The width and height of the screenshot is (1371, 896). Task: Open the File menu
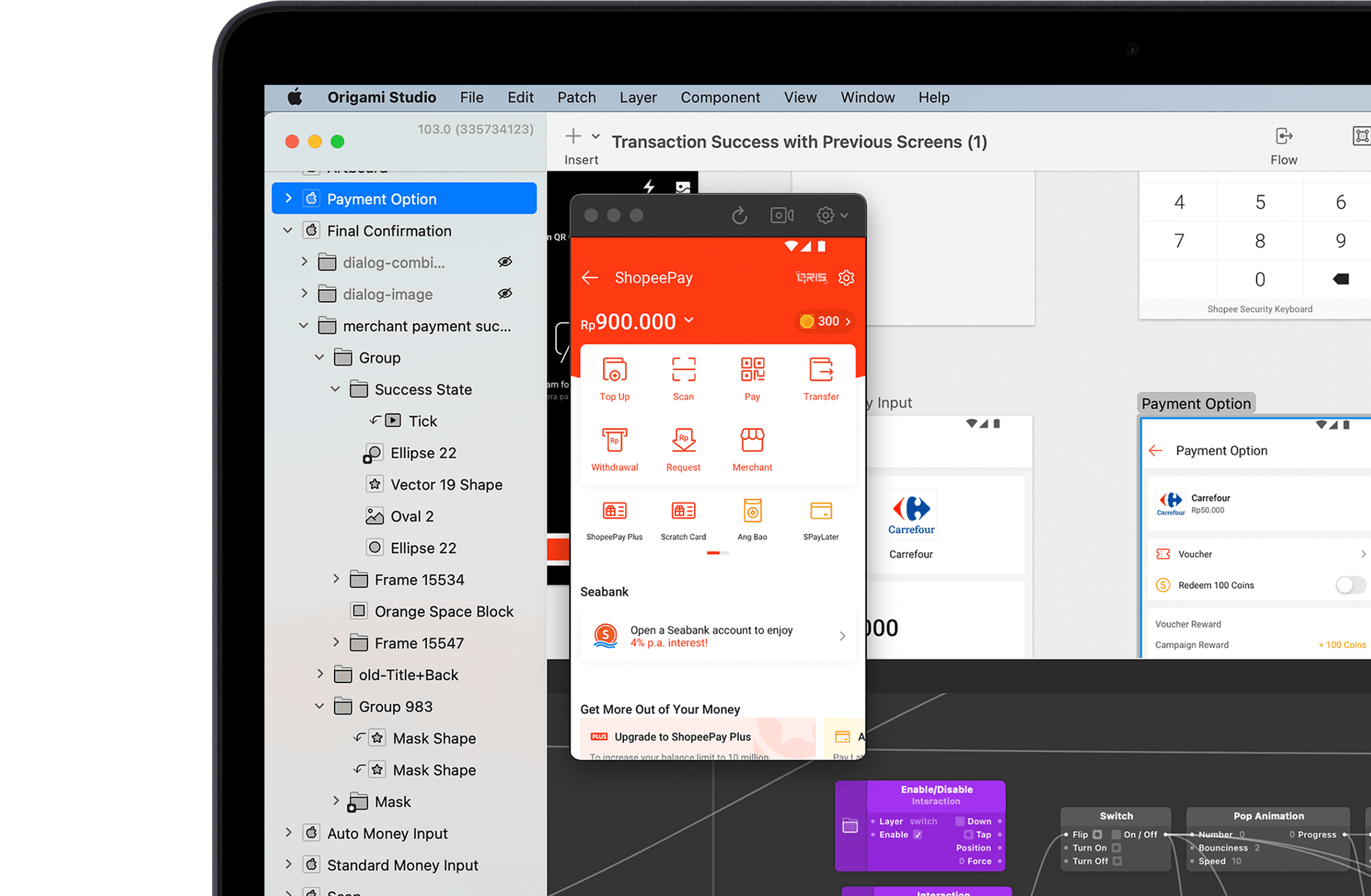(471, 98)
